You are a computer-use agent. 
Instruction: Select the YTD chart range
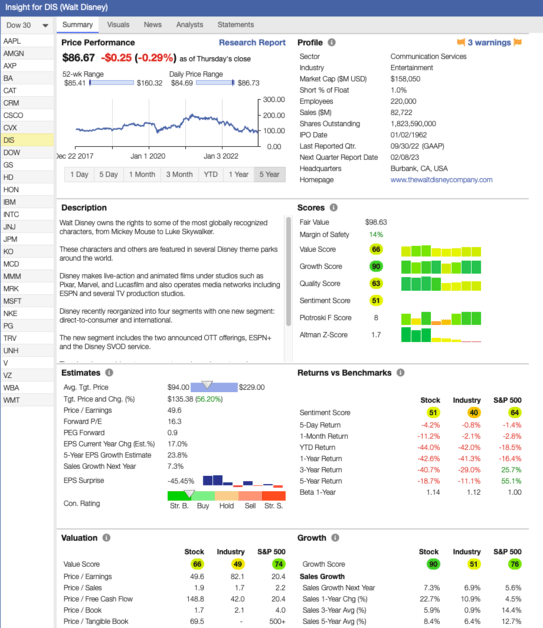pyautogui.click(x=211, y=174)
